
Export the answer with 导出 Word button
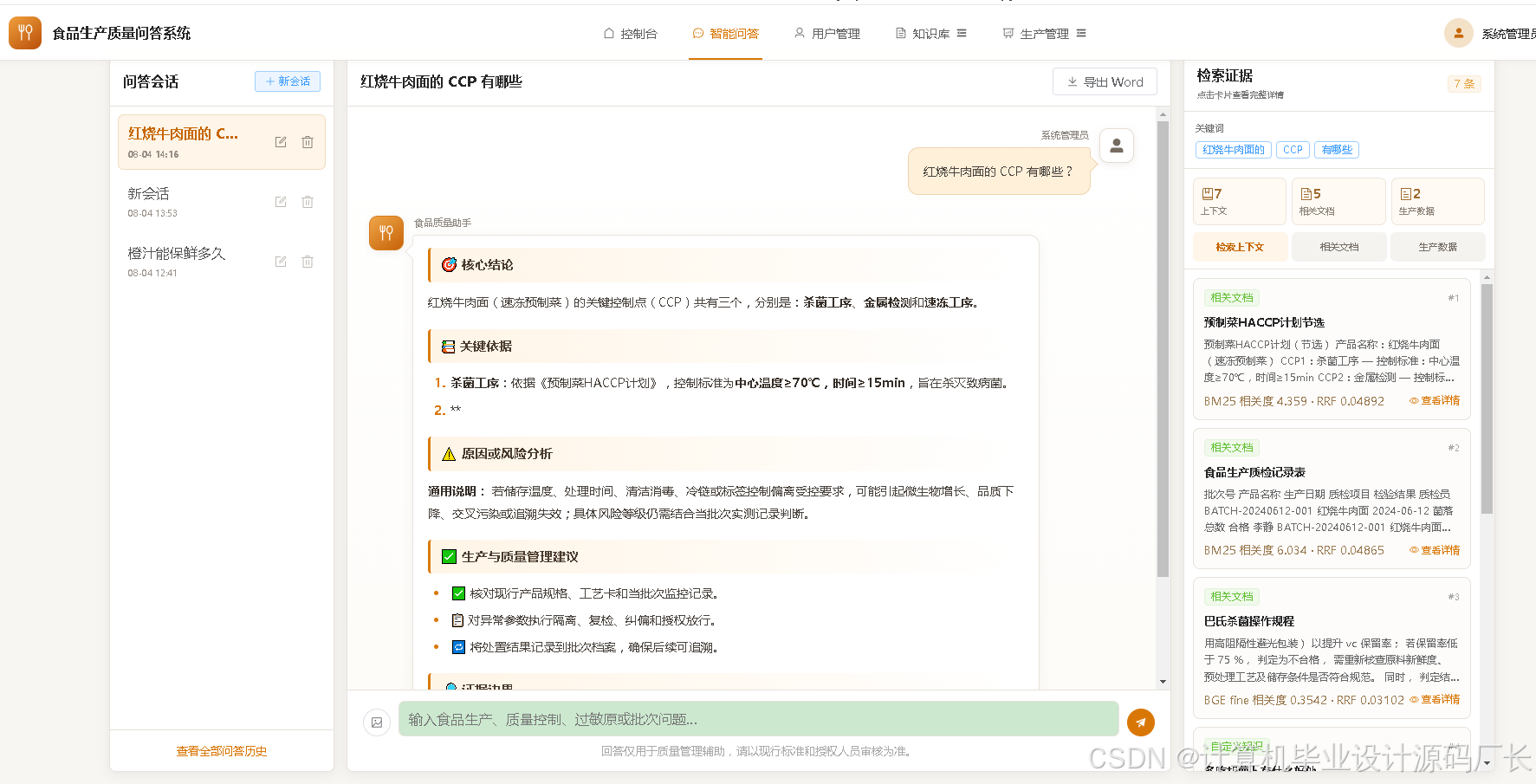point(1105,81)
